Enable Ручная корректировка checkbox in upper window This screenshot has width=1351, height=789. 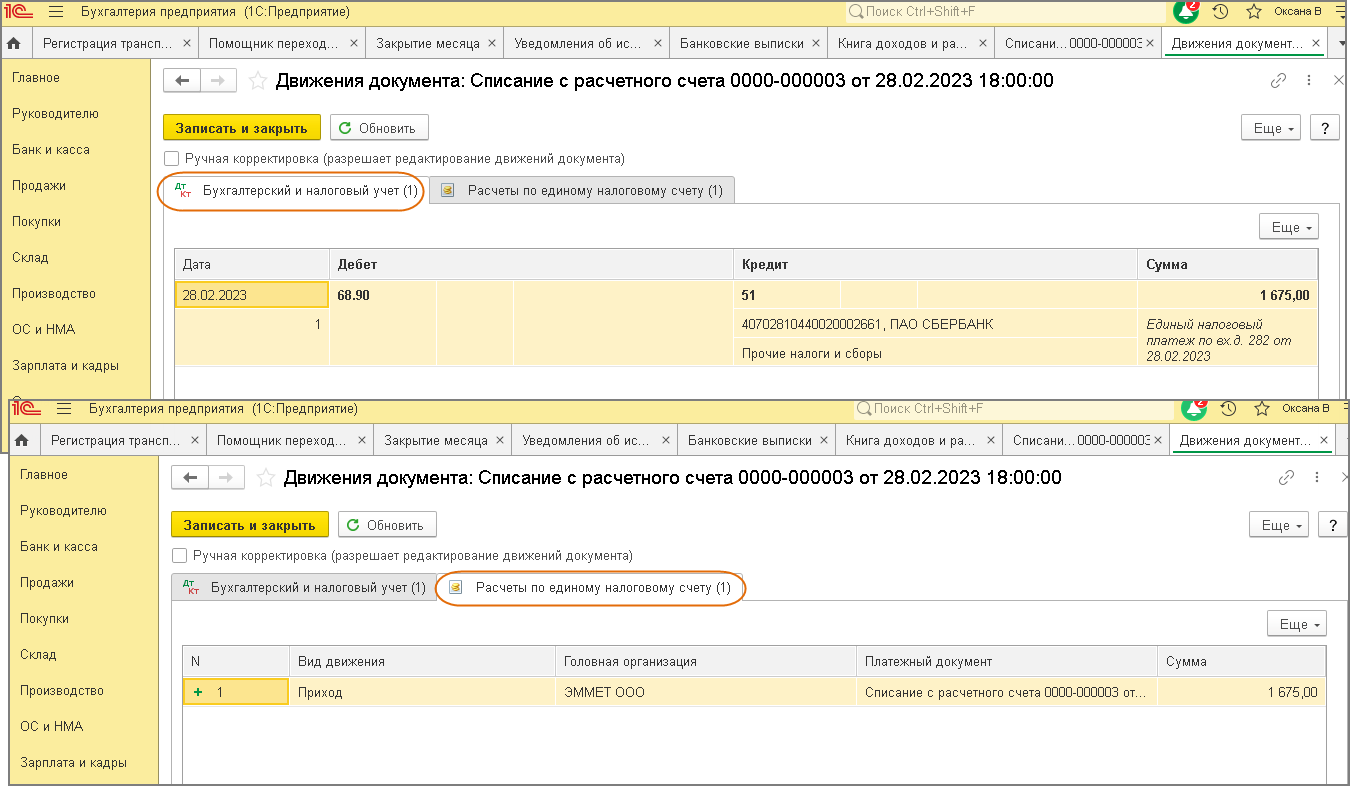[x=172, y=159]
